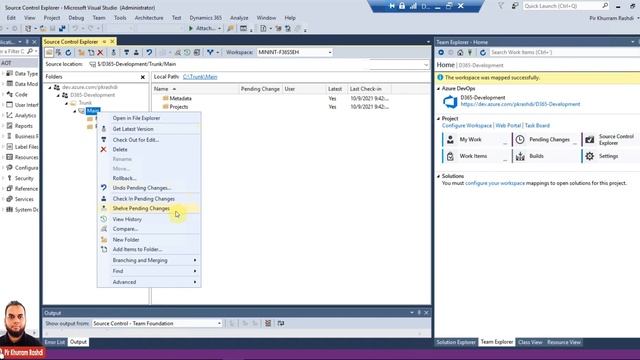Click the Azure DevOps project logo
640x360 pixels.
pyautogui.click(x=450, y=101)
